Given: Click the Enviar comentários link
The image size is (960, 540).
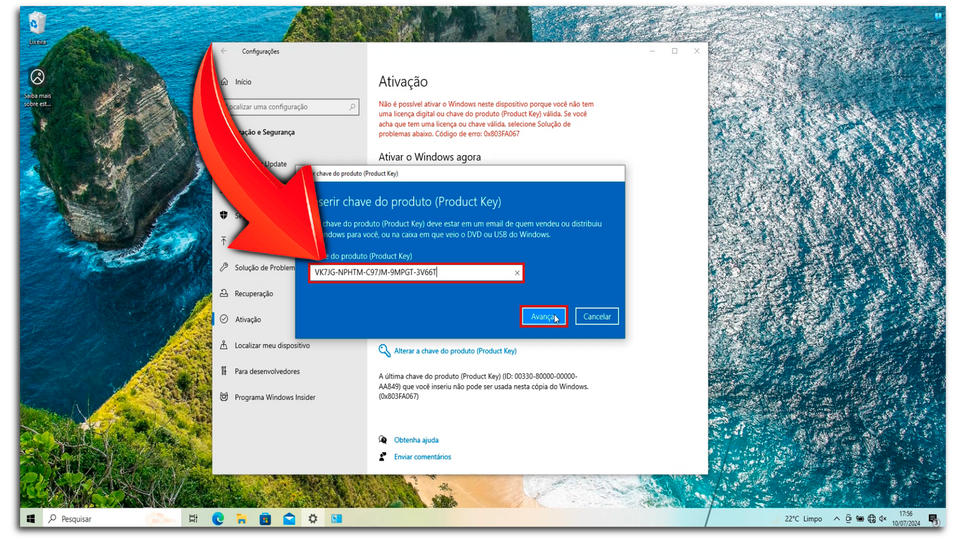Looking at the screenshot, I should pyautogui.click(x=422, y=457).
